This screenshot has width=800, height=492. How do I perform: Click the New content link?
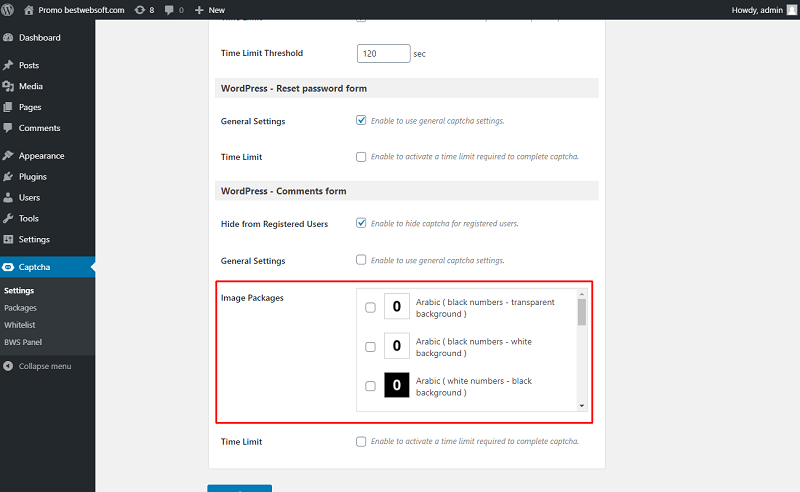click(216, 10)
